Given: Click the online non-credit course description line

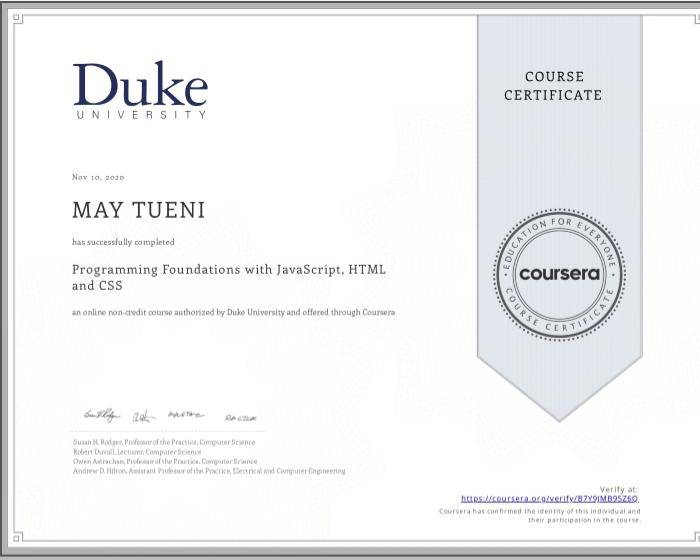Looking at the screenshot, I should pos(233,312).
